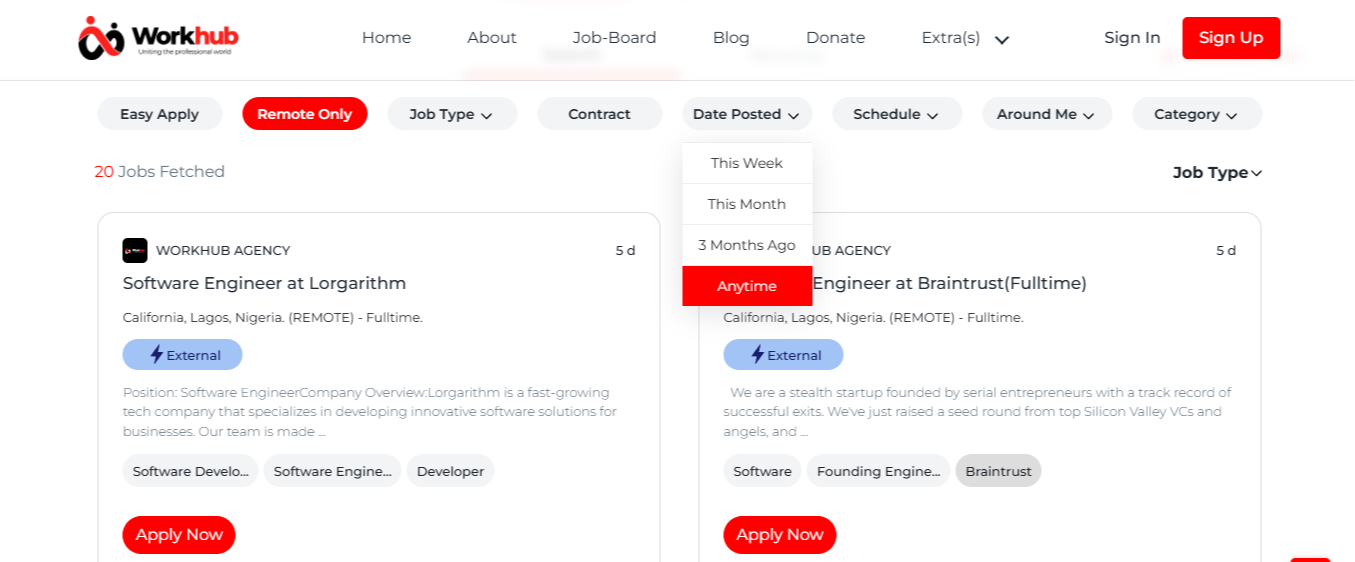Open the Job Type sort dropdown on right
The height and width of the screenshot is (562, 1355).
pos(1217,172)
